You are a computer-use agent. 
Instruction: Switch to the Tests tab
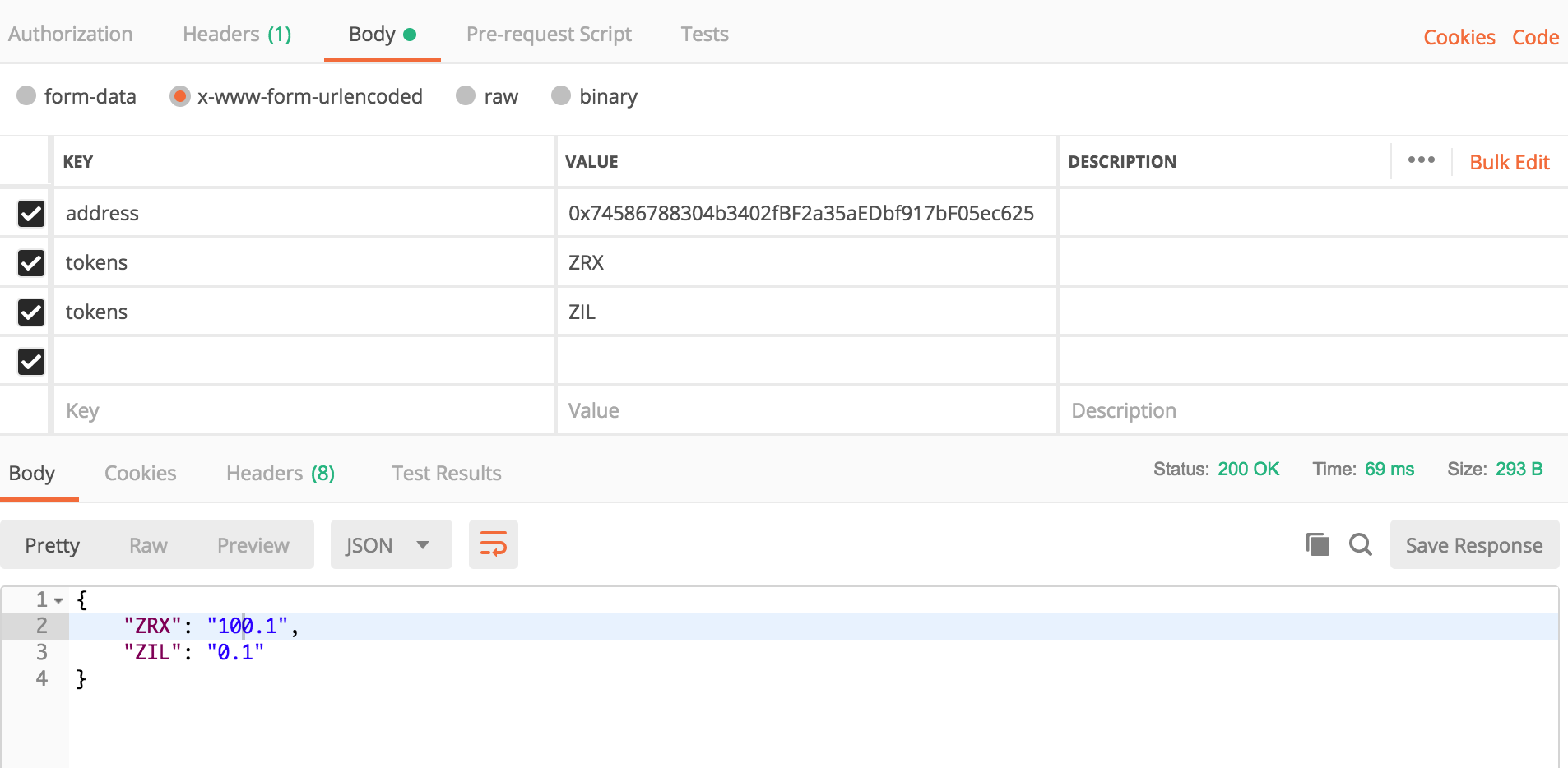[704, 34]
